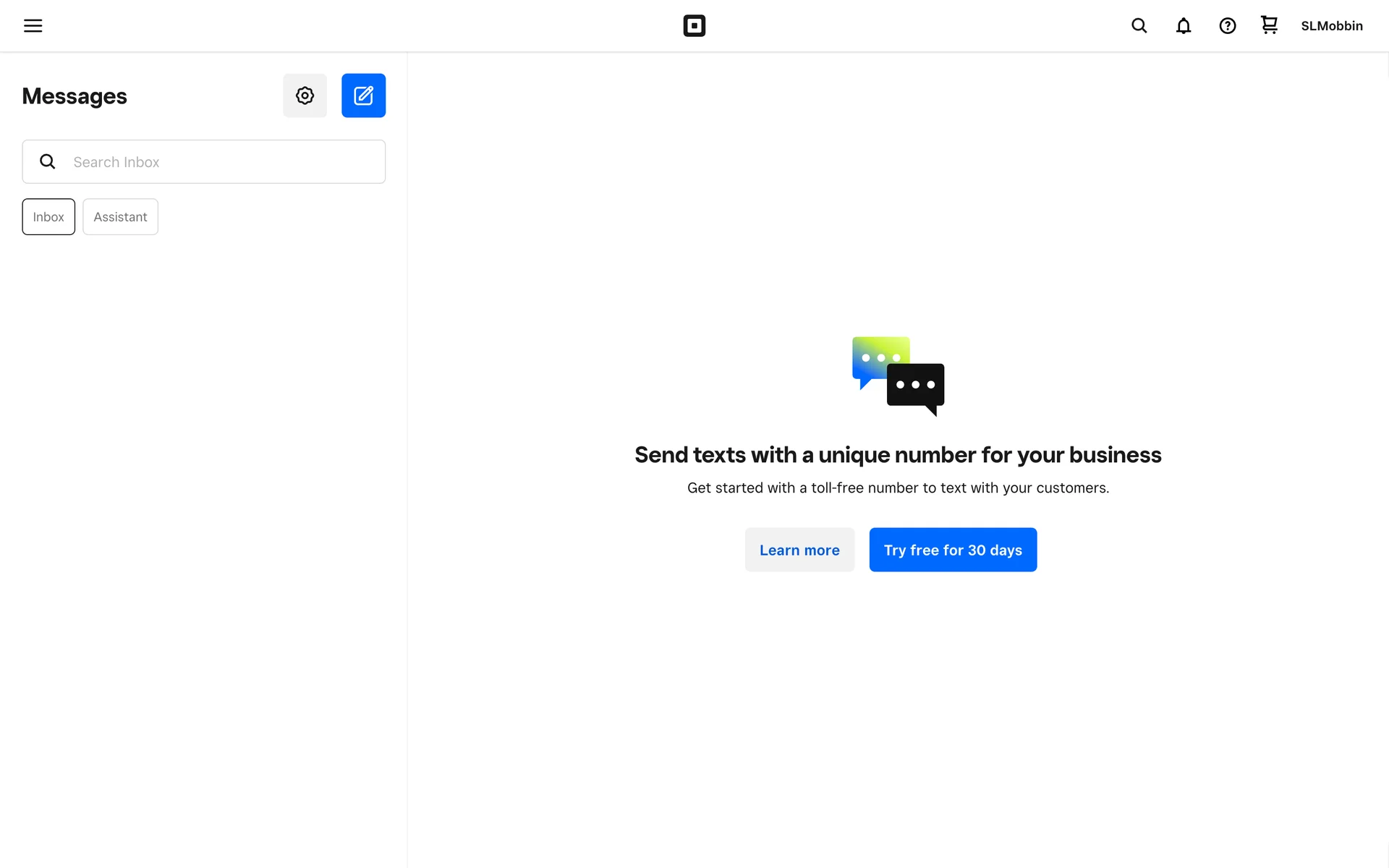Open the notifications bell
The width and height of the screenshot is (1389, 868).
tap(1184, 26)
